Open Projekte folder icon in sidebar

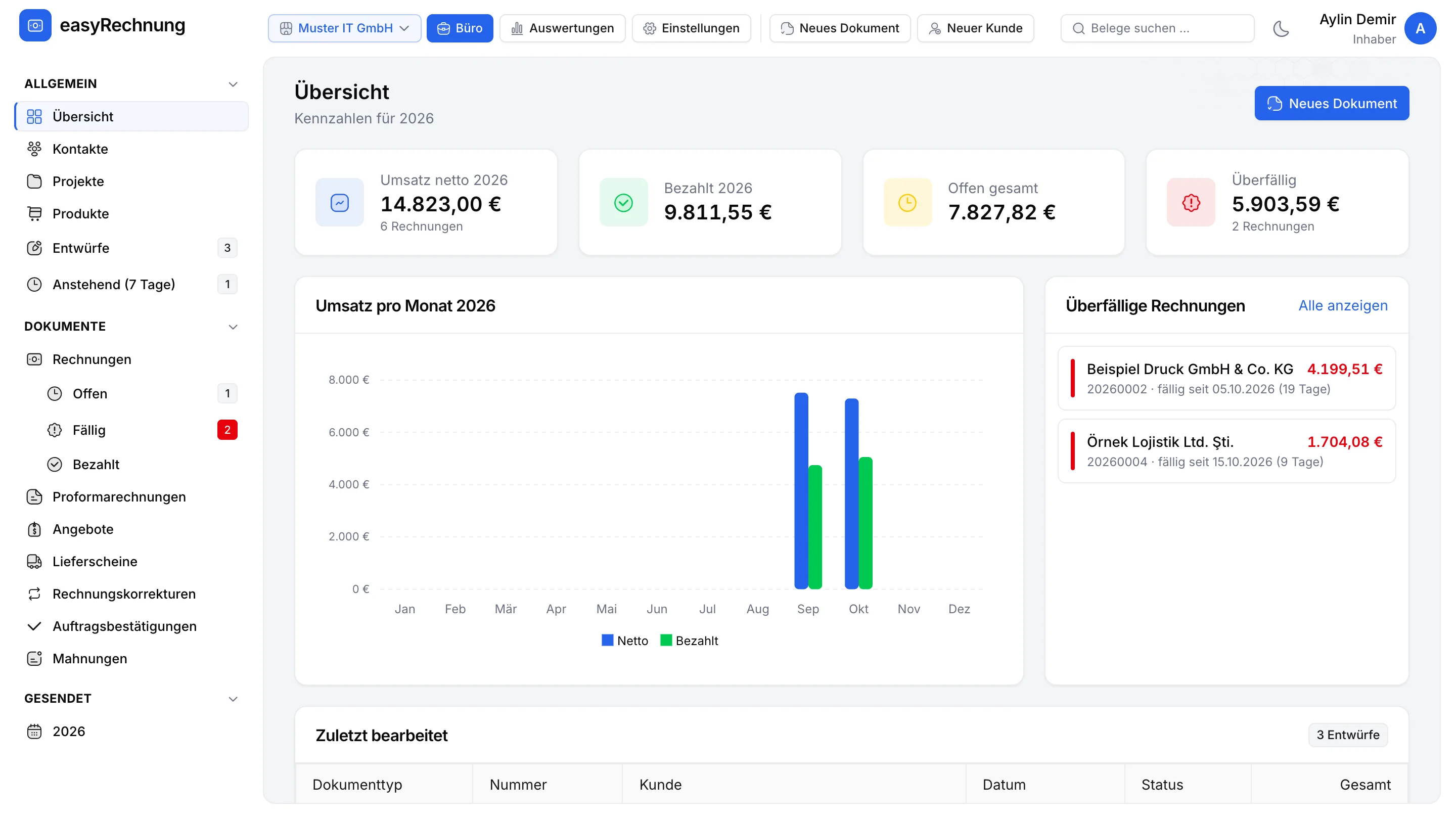[x=34, y=181]
